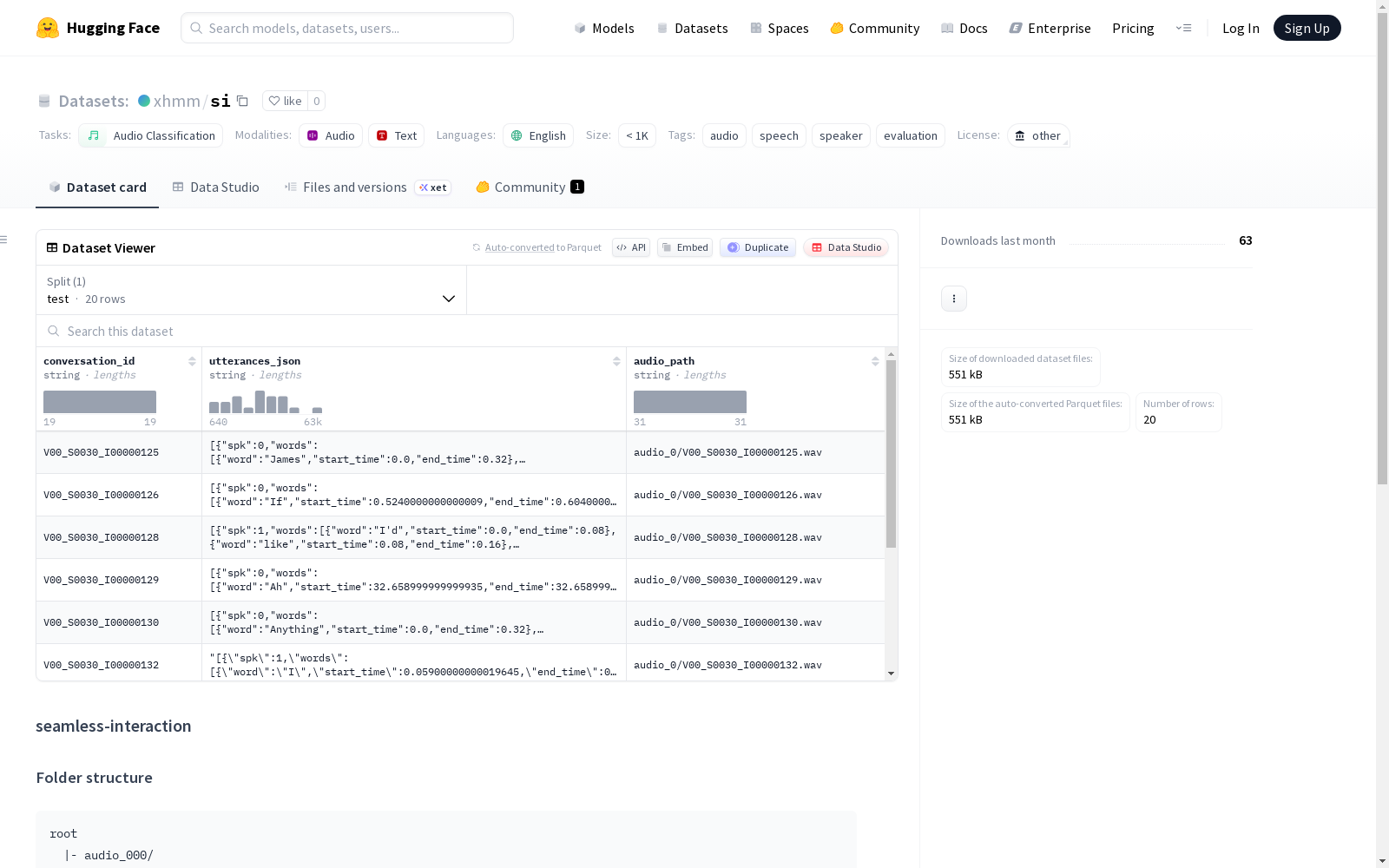Click the < 1K size tag
This screenshot has width=1389, height=868.
637,135
